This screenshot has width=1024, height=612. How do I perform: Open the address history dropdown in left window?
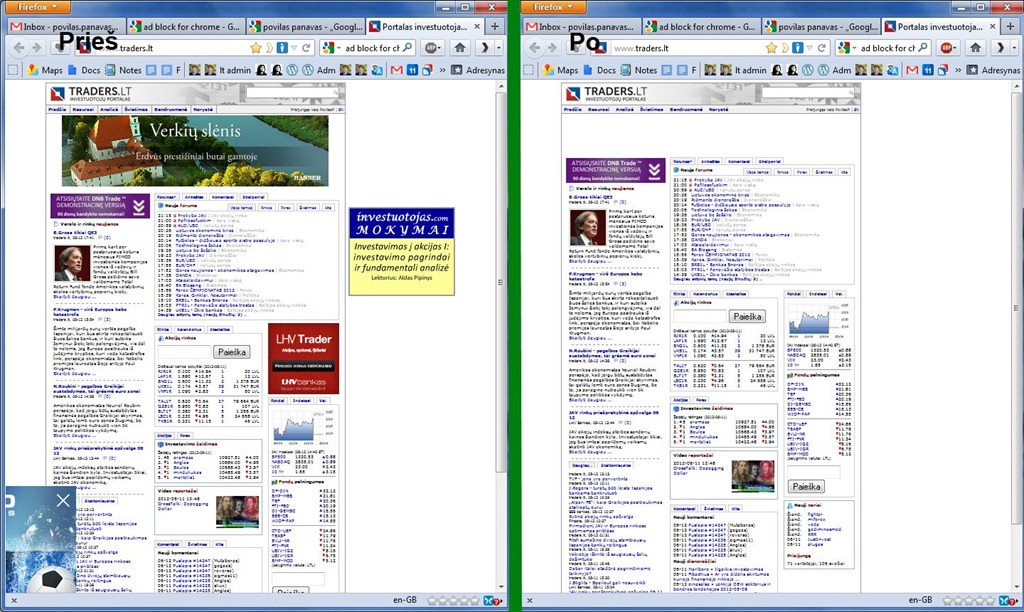click(294, 48)
